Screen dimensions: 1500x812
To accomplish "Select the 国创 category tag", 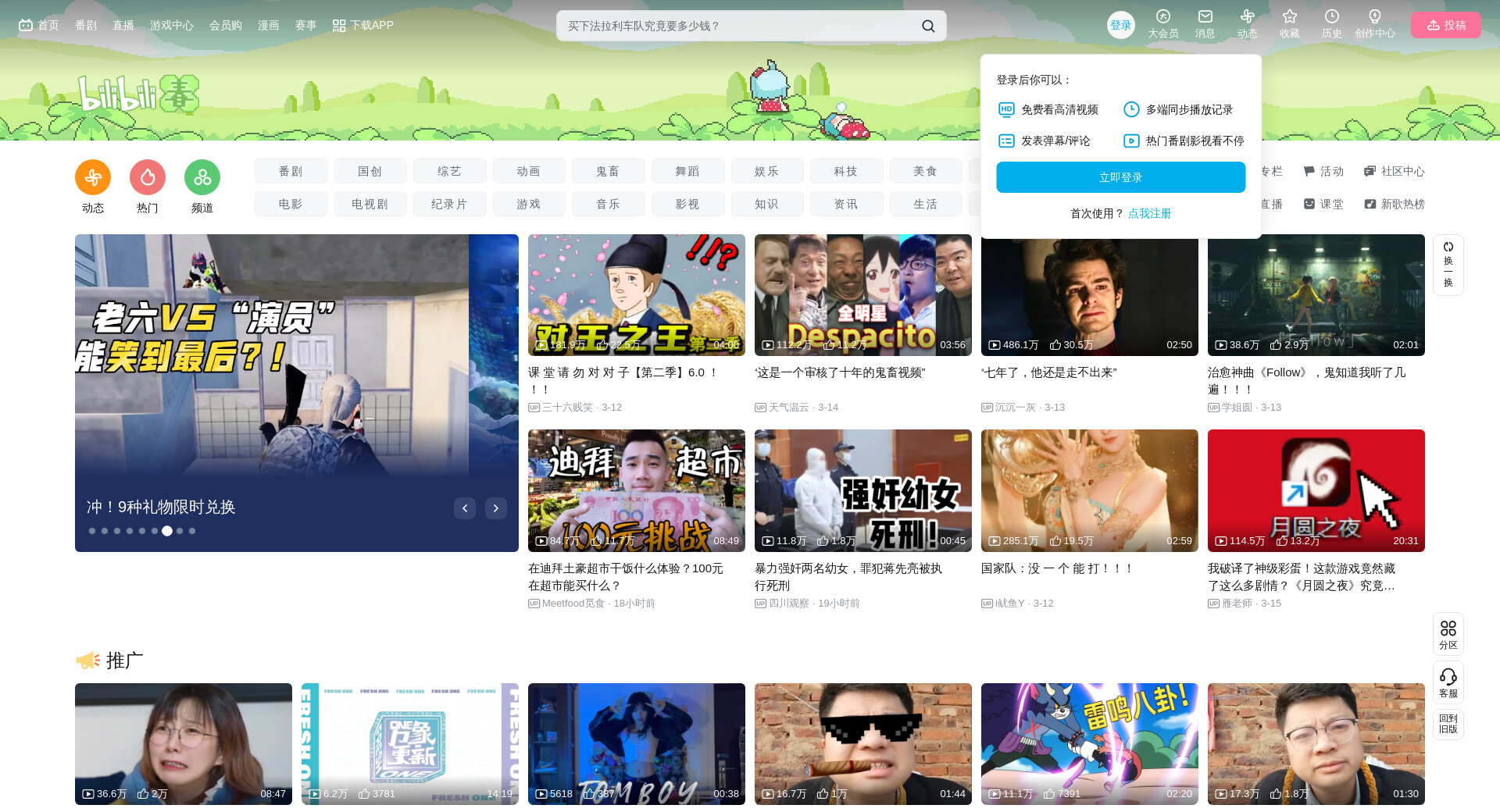I will click(370, 171).
